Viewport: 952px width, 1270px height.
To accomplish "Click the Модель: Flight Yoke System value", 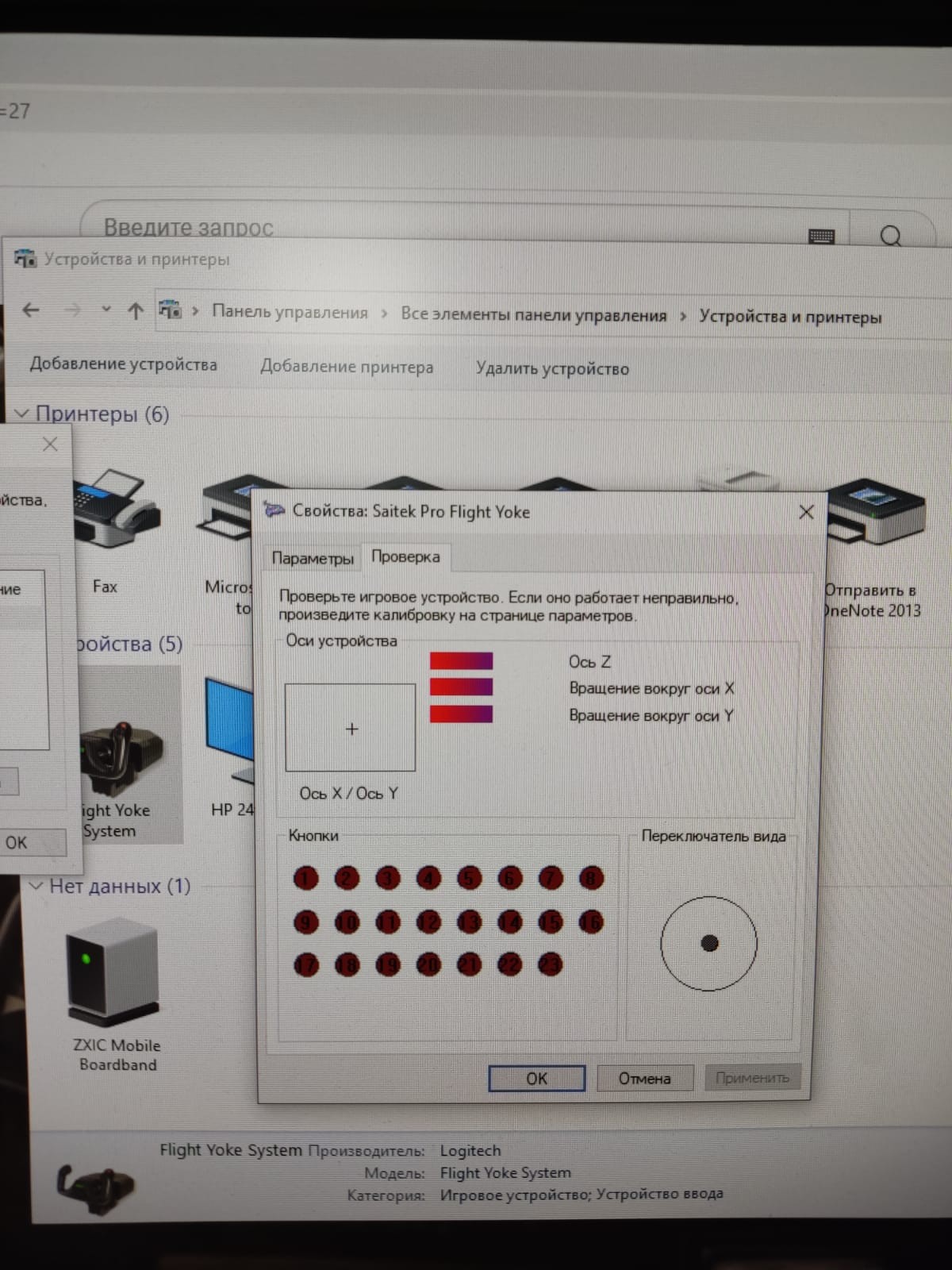I will (505, 1172).
